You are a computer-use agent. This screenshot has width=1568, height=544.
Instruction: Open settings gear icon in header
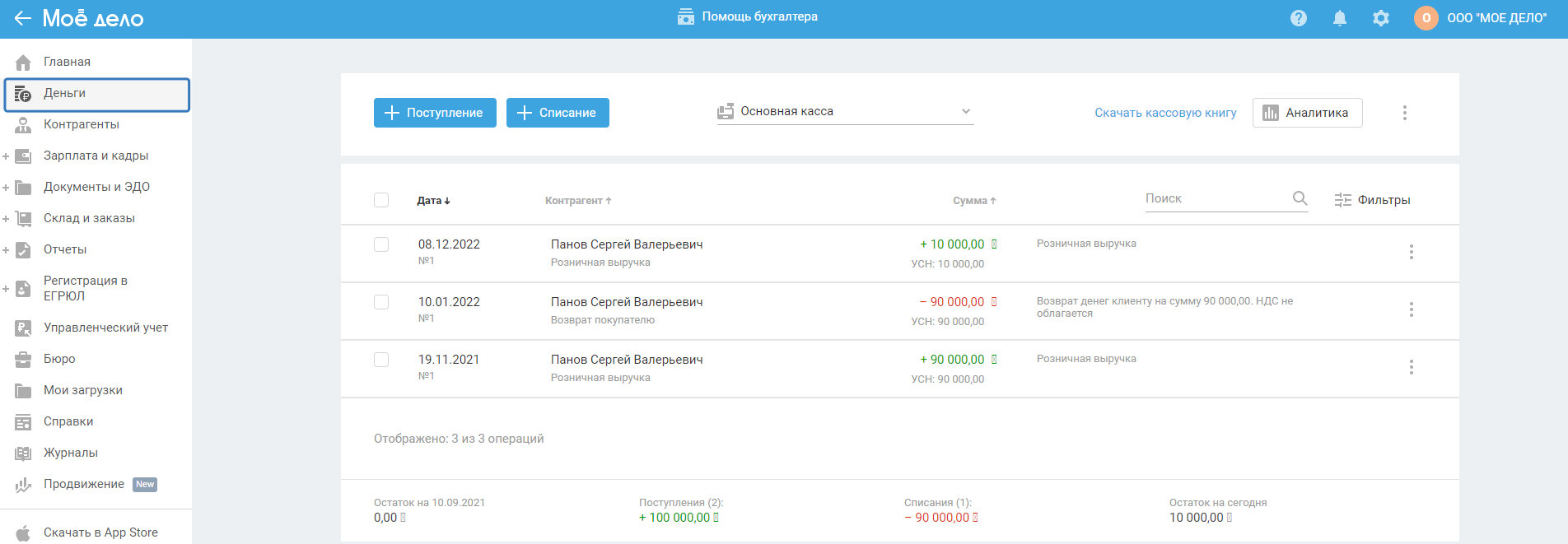pos(1381,18)
